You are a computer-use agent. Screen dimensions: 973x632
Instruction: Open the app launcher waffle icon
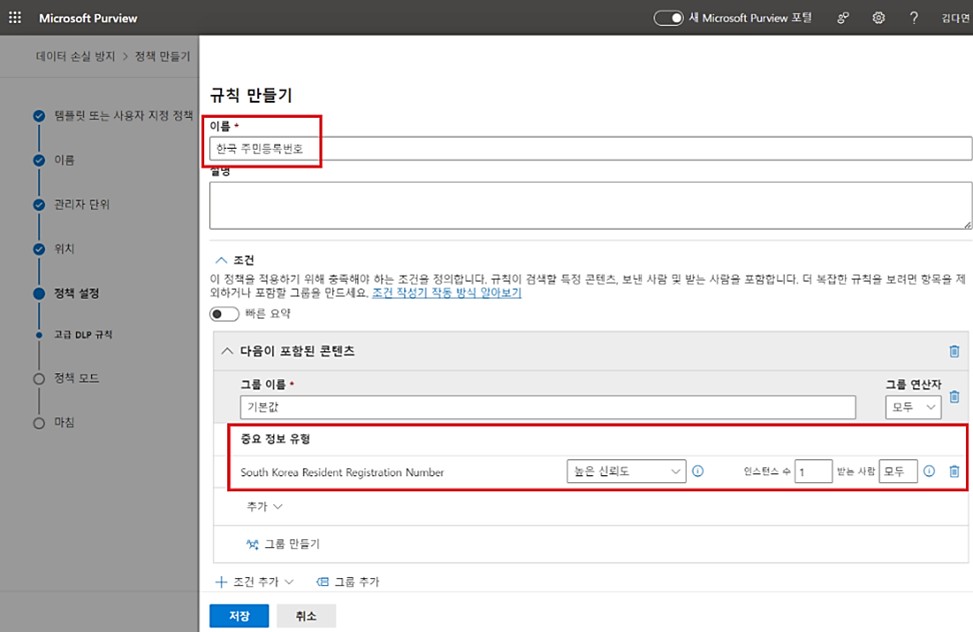tap(15, 18)
